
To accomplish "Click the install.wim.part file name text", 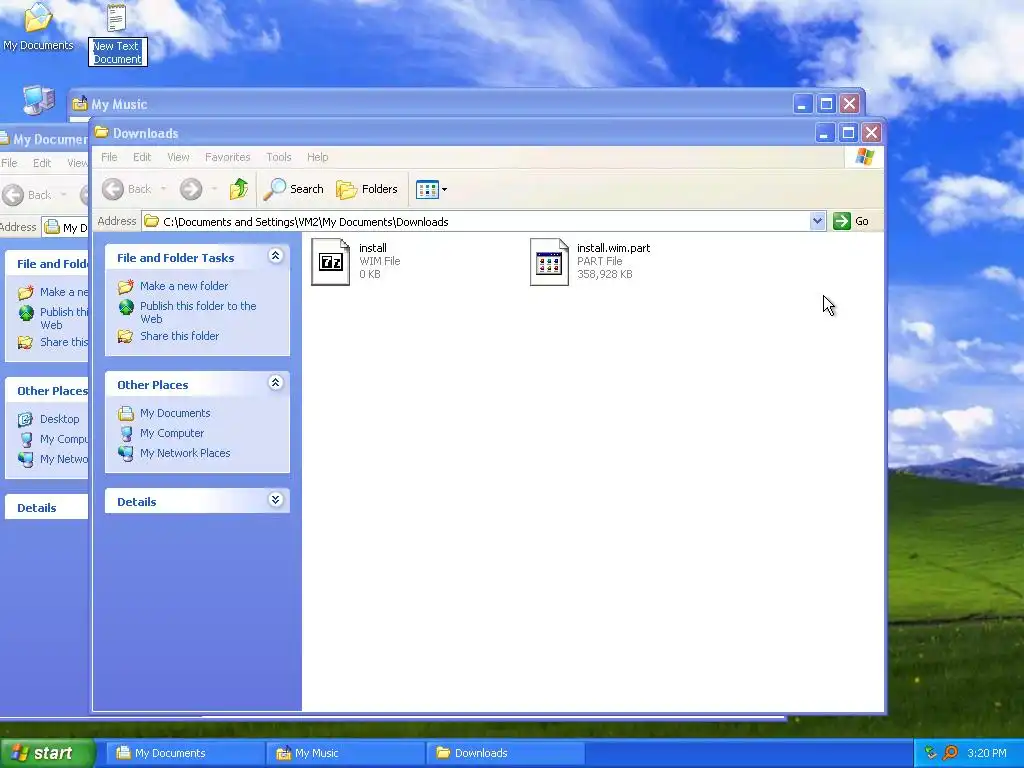I will (613, 248).
